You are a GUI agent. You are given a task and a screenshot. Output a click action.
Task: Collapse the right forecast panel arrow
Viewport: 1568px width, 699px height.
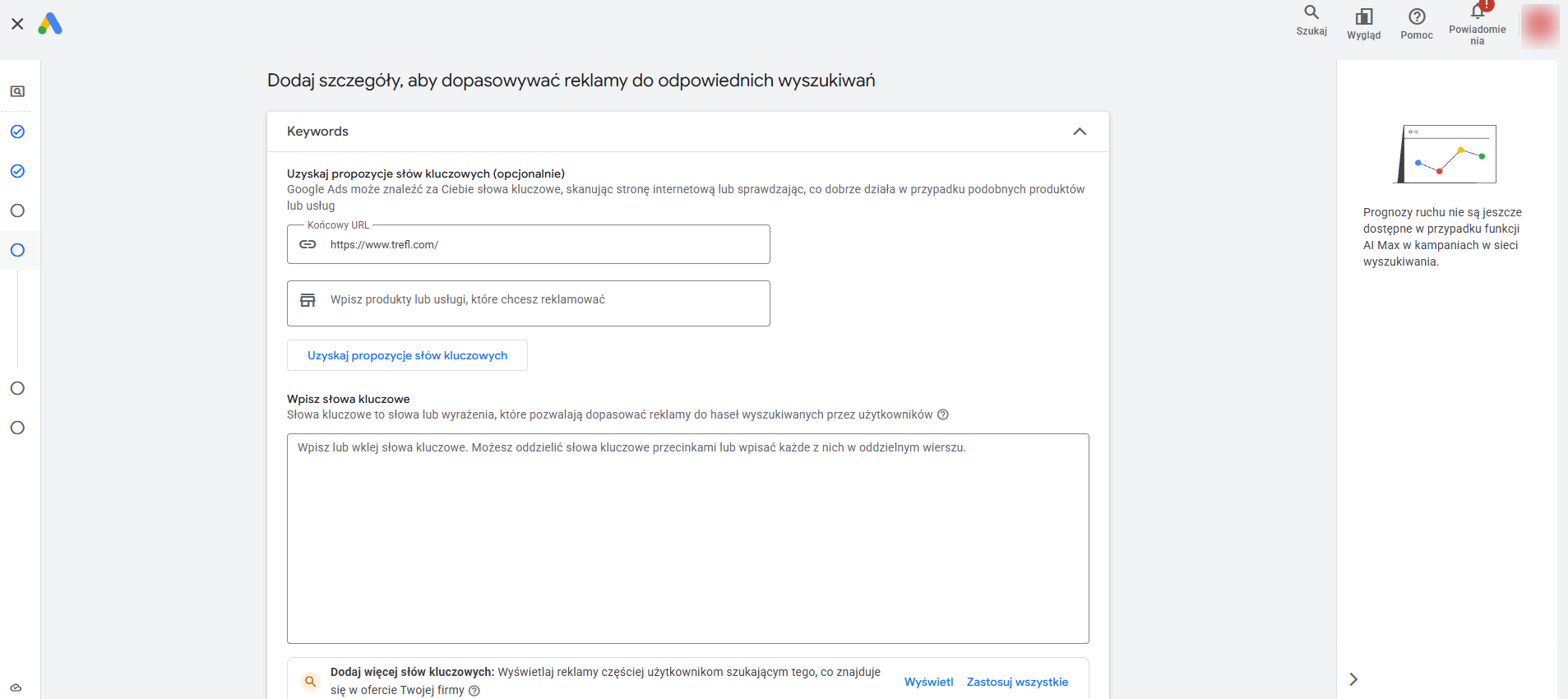[x=1353, y=679]
